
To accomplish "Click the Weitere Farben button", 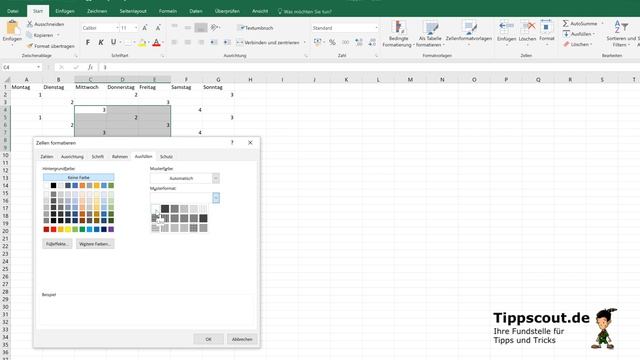I will tap(95, 244).
